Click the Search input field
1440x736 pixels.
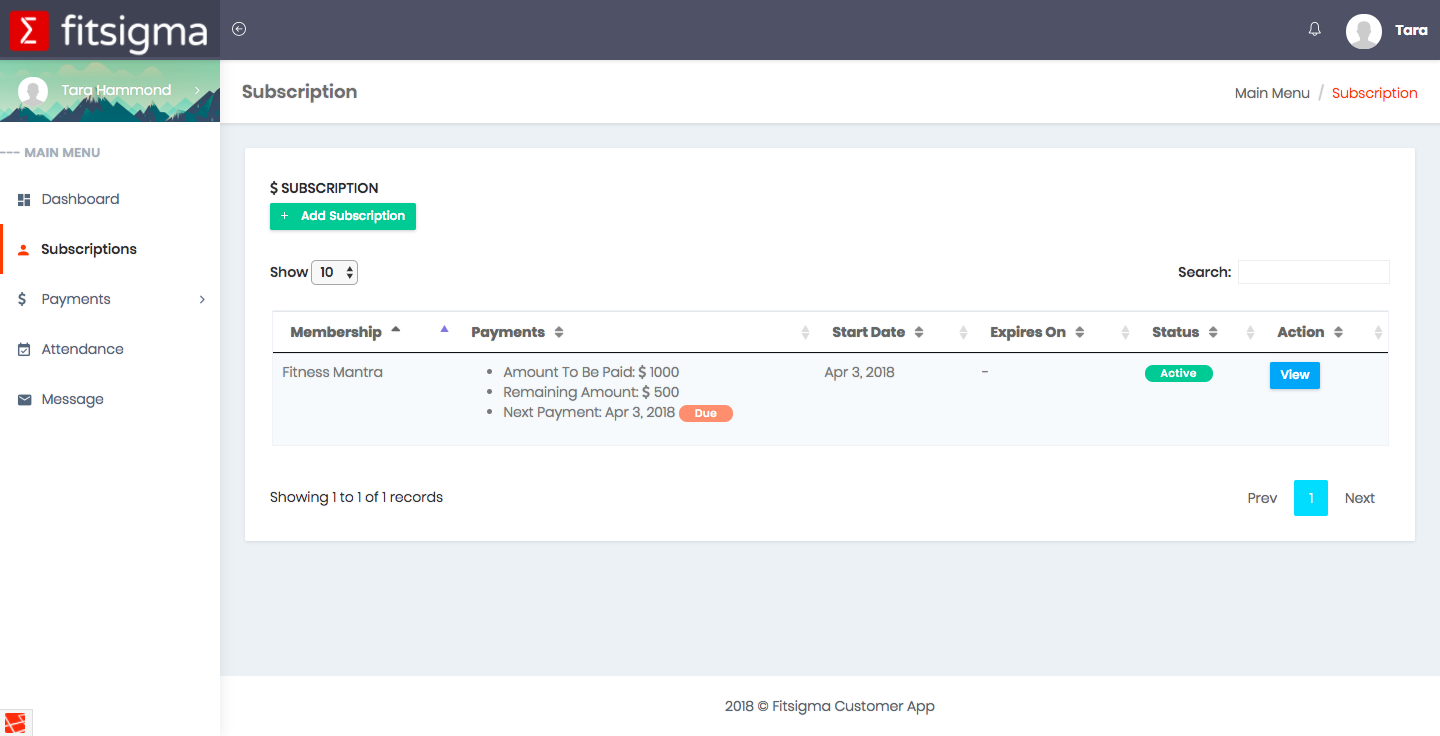coord(1313,272)
